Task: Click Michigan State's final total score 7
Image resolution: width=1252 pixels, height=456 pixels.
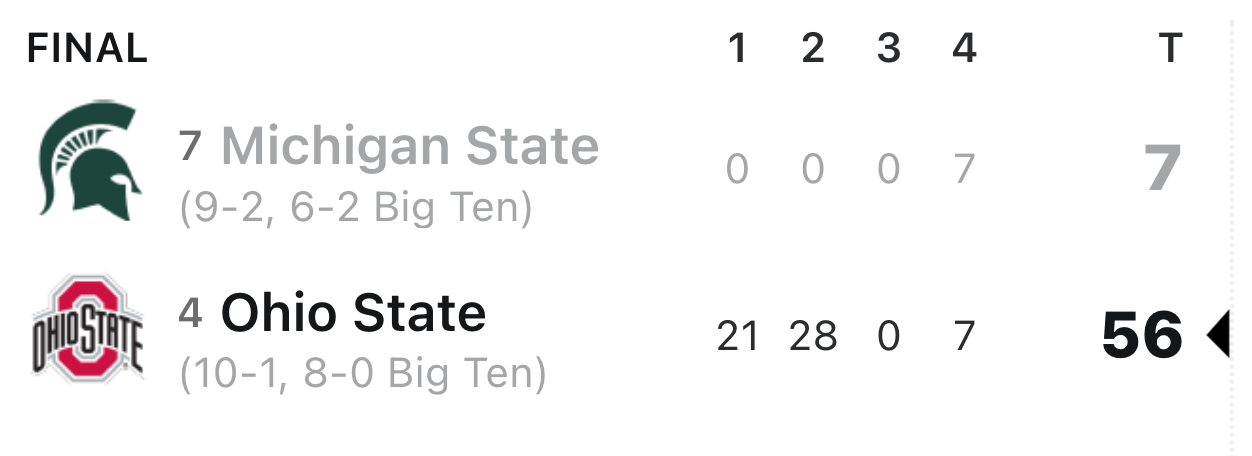Action: (x=1164, y=168)
